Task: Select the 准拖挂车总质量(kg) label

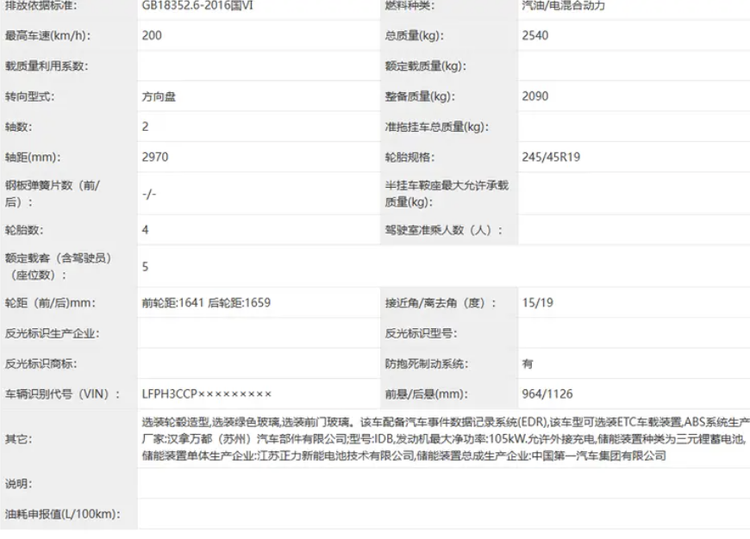Action: tap(436, 127)
